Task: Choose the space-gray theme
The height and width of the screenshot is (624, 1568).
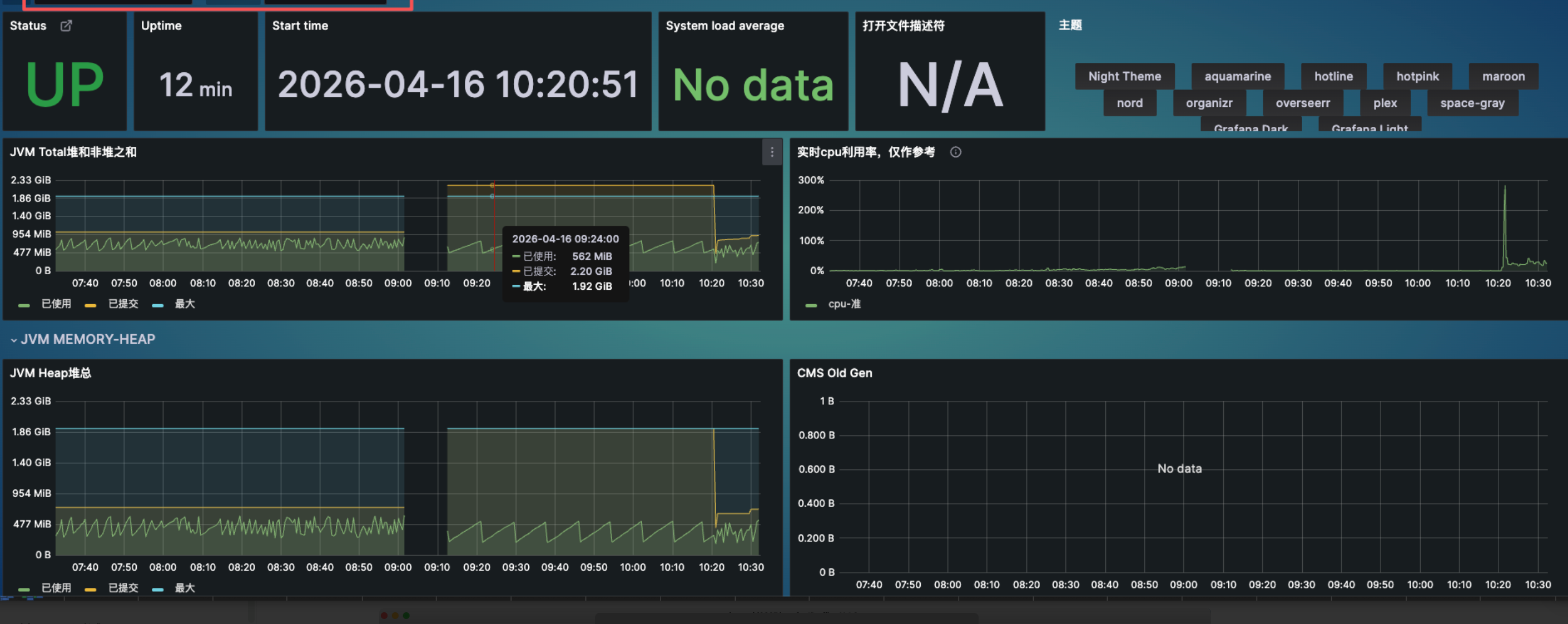Action: (1472, 103)
